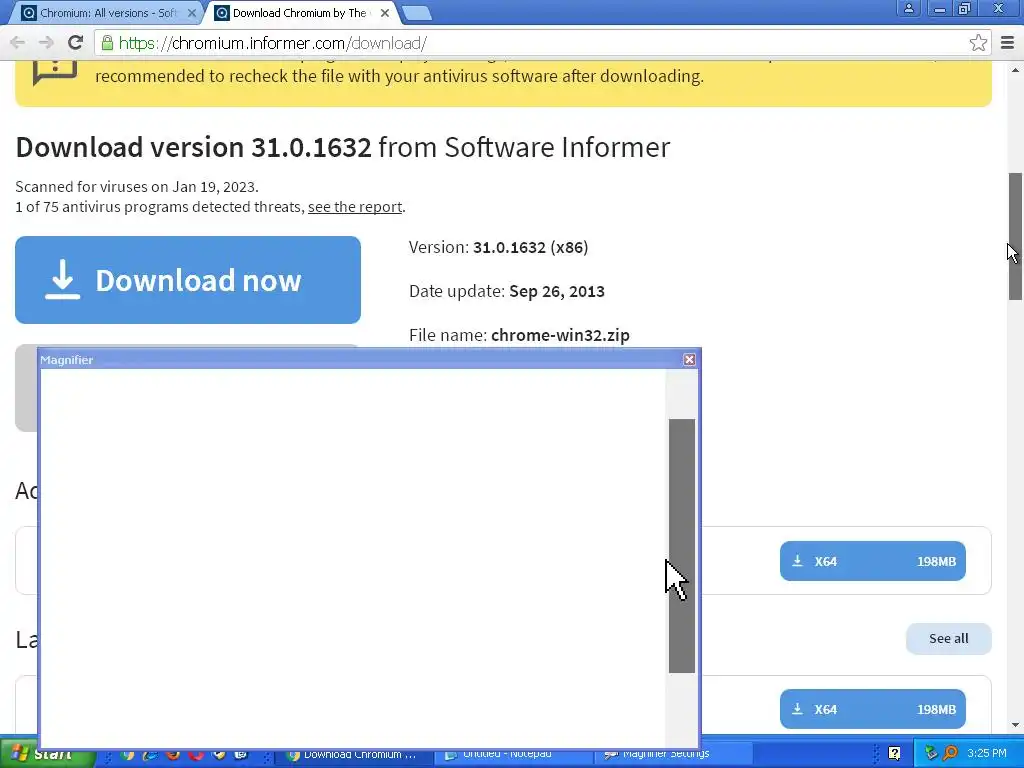Click the X64 198MB button above See all

click(872, 561)
